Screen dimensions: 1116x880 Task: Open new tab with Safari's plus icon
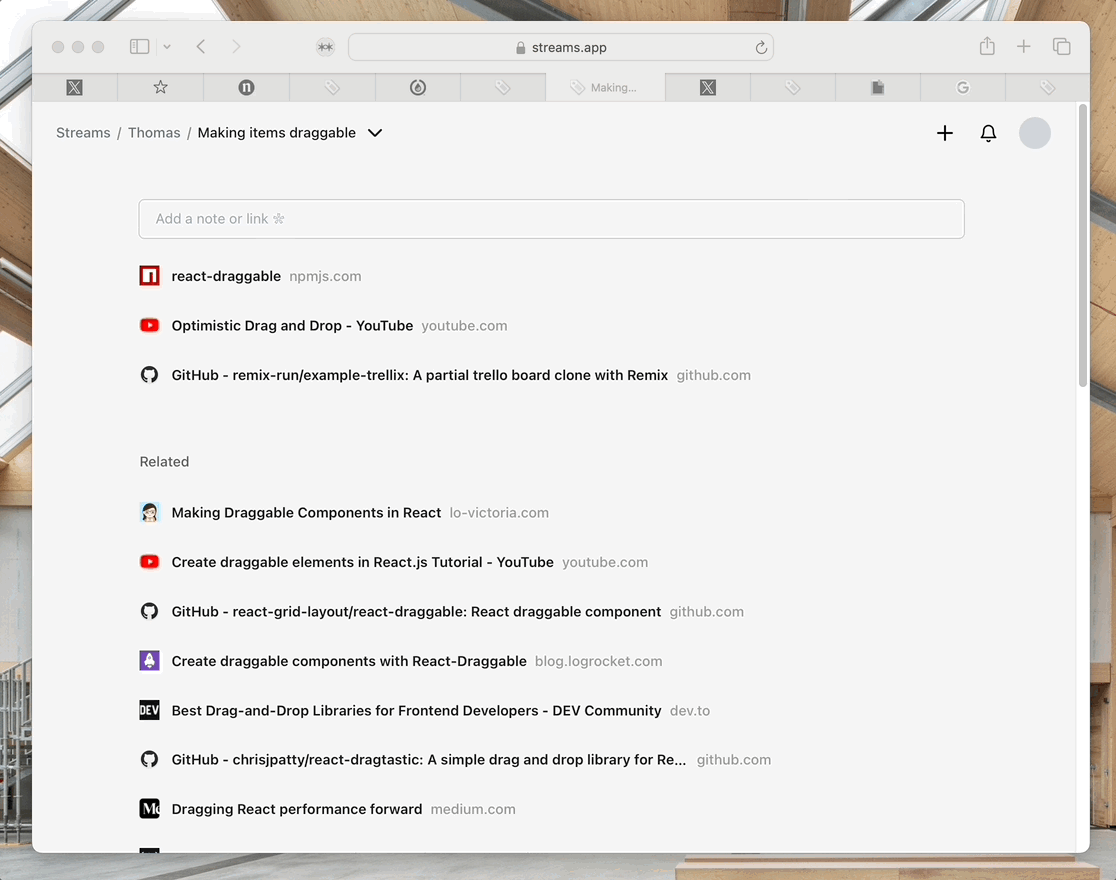1023,47
